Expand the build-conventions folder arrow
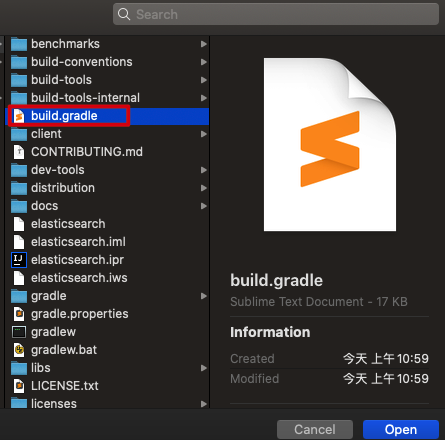Viewport: 445px width, 440px height. 204,62
